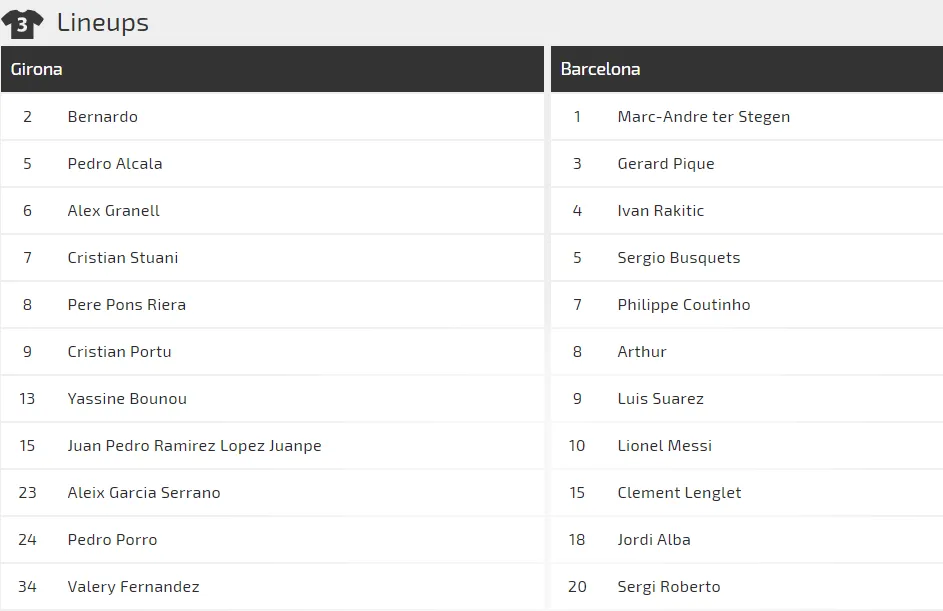Click Juan Pedro Ramirez Lopez Juanpe
The height and width of the screenshot is (611, 943).
[x=195, y=446]
